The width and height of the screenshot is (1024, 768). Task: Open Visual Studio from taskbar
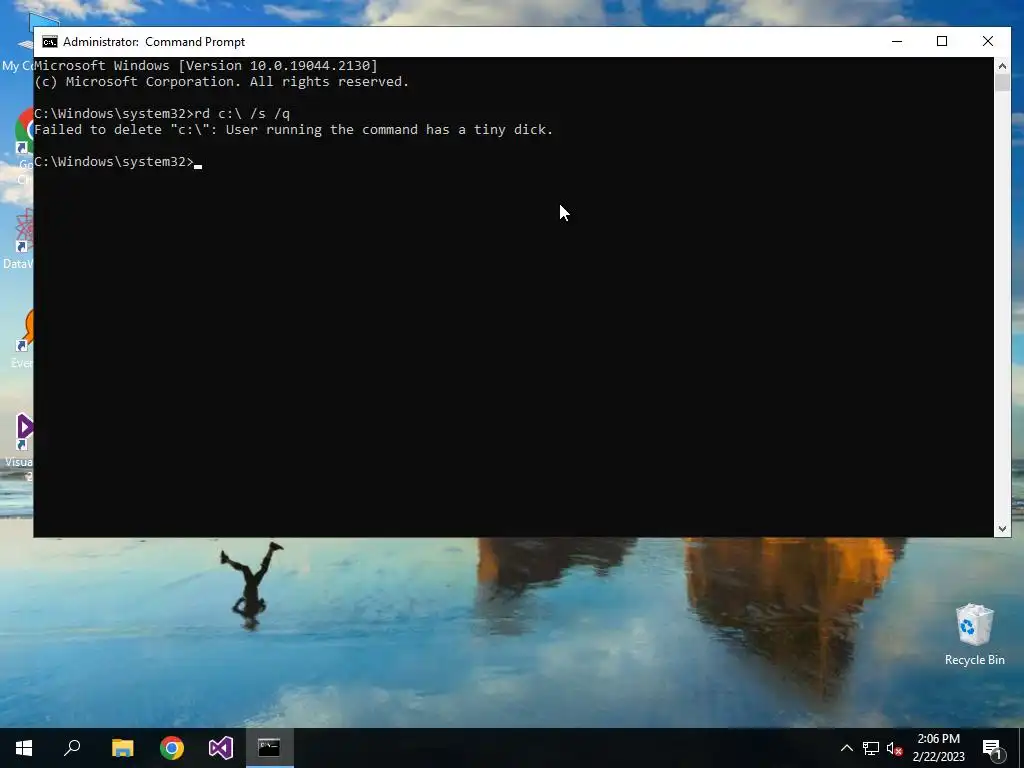click(221, 748)
